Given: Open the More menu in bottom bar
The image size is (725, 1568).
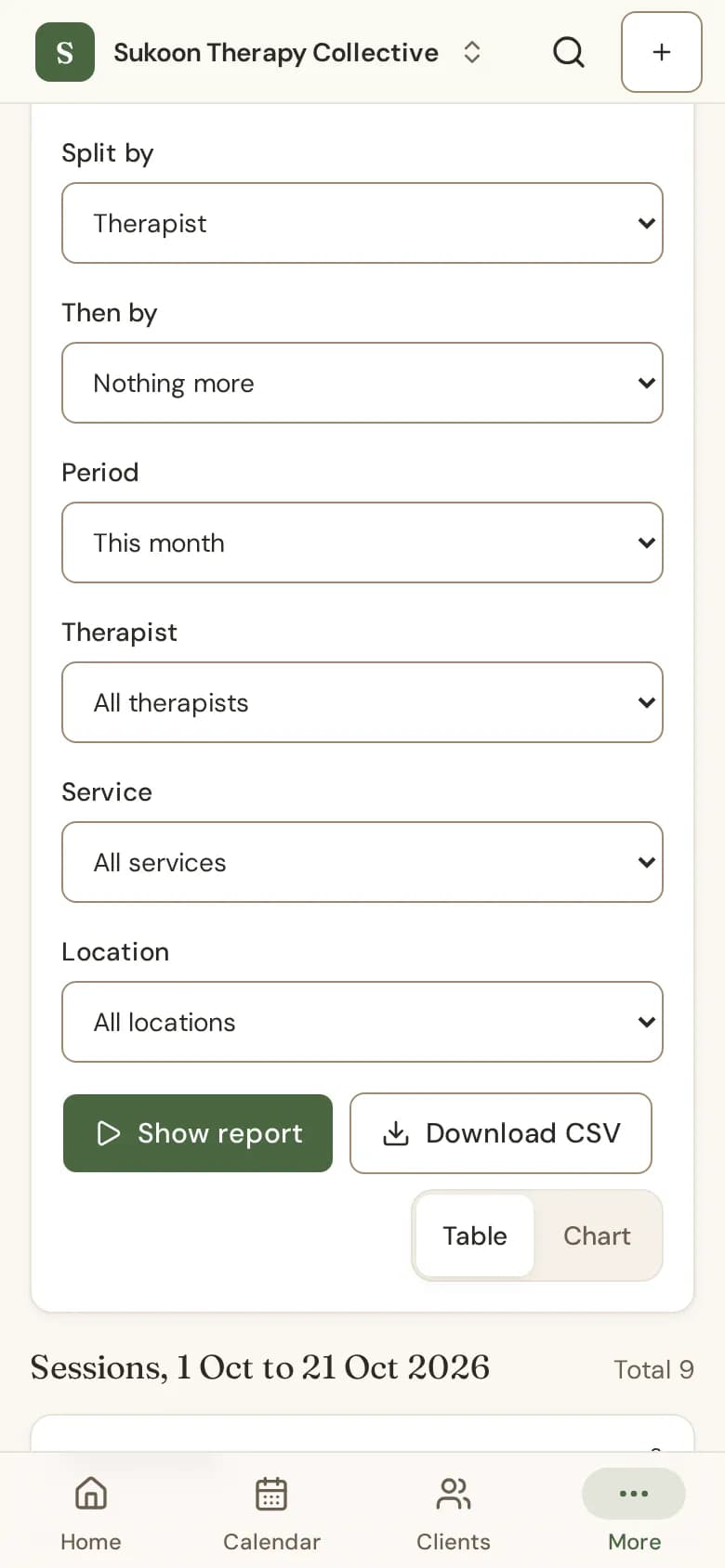Looking at the screenshot, I should 634,1513.
